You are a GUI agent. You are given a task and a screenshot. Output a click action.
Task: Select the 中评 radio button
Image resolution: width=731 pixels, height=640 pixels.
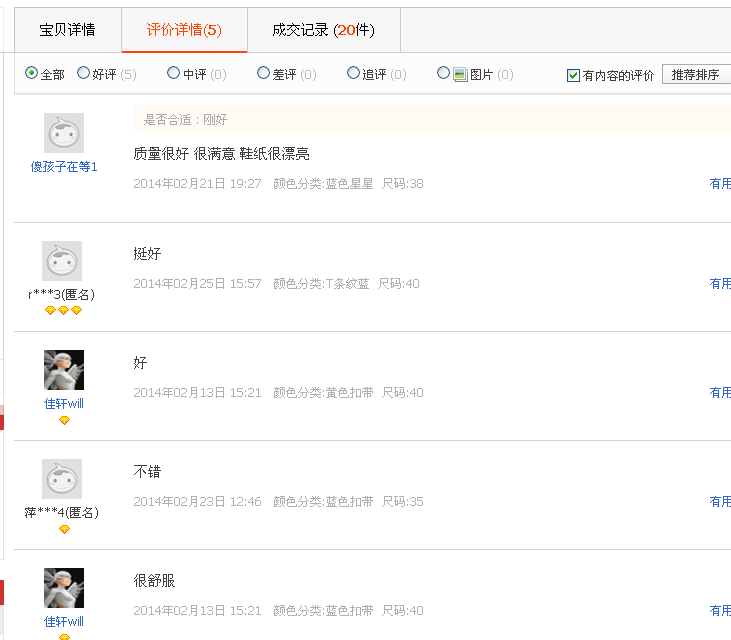coord(174,73)
